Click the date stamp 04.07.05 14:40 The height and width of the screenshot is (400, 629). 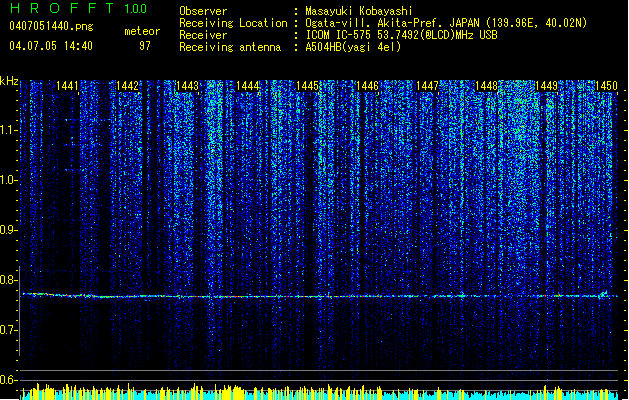point(51,46)
